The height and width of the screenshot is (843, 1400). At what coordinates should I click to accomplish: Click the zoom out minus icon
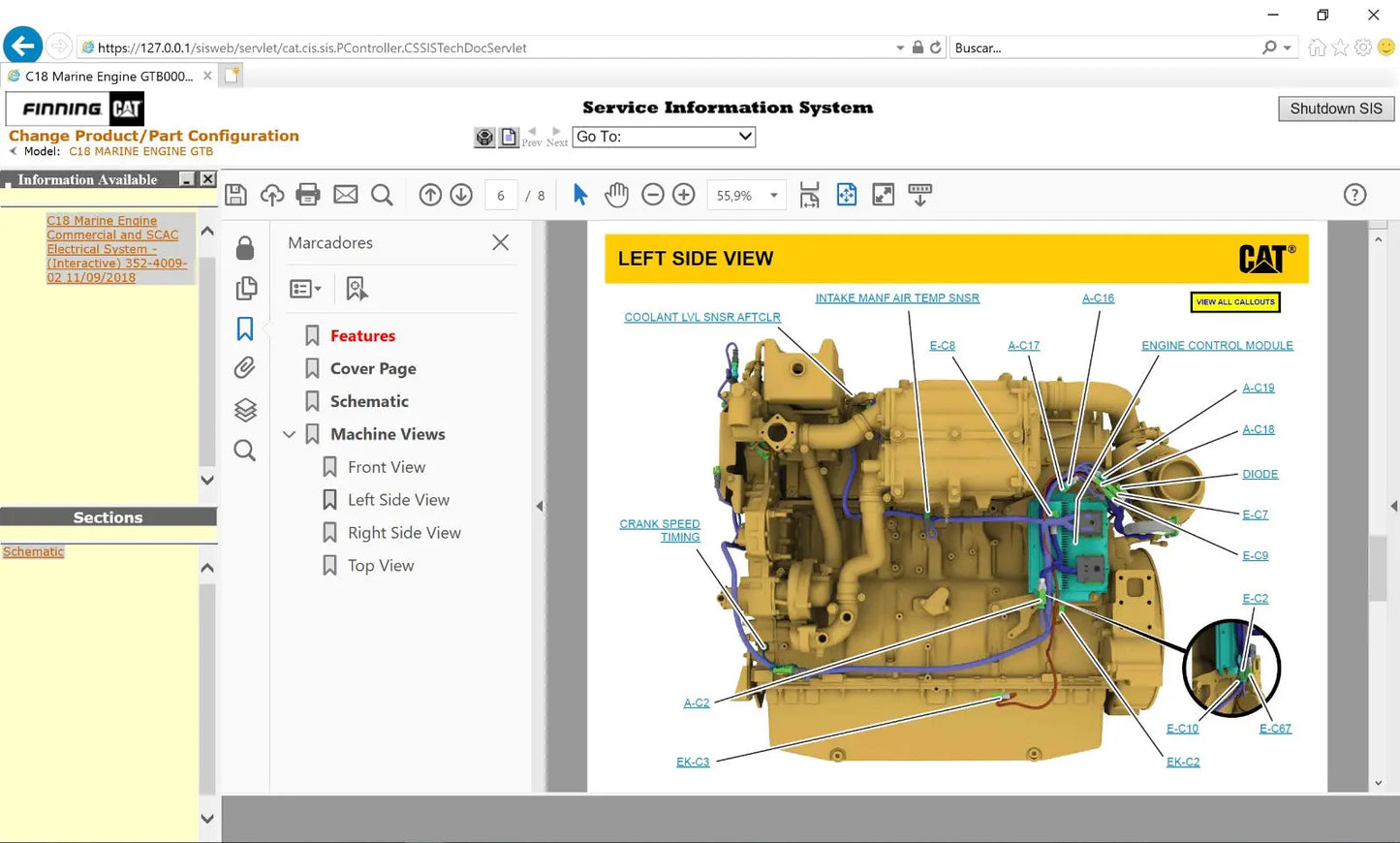pos(653,195)
